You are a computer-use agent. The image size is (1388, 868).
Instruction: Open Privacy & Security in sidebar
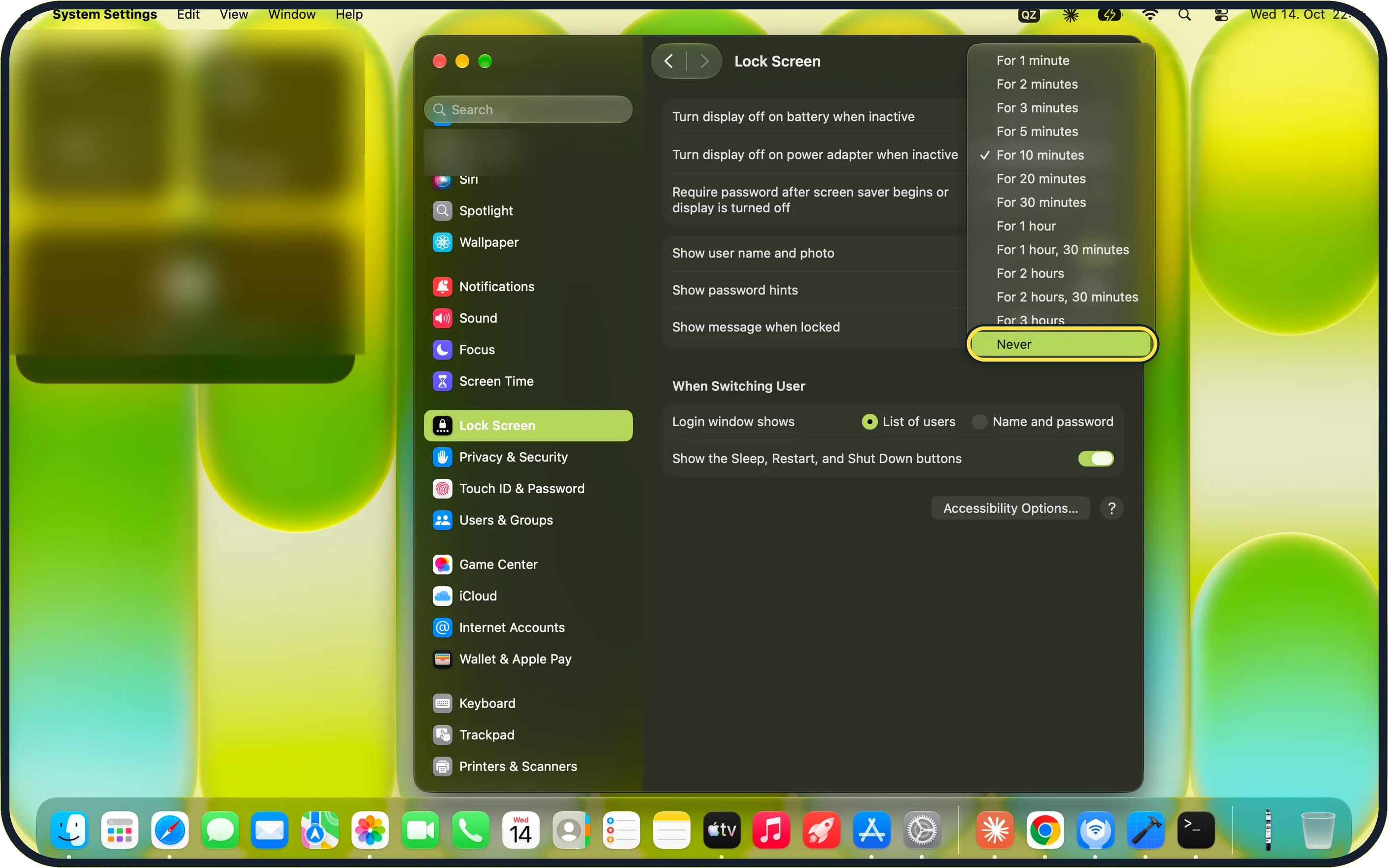pyautogui.click(x=528, y=457)
